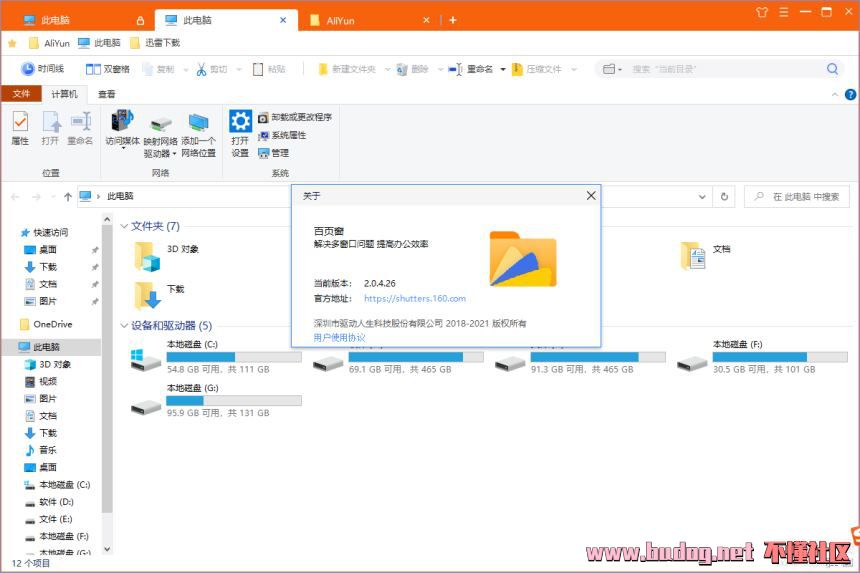The image size is (860, 573).
Task: Open the 用户使用协议 link
Action: [339, 337]
